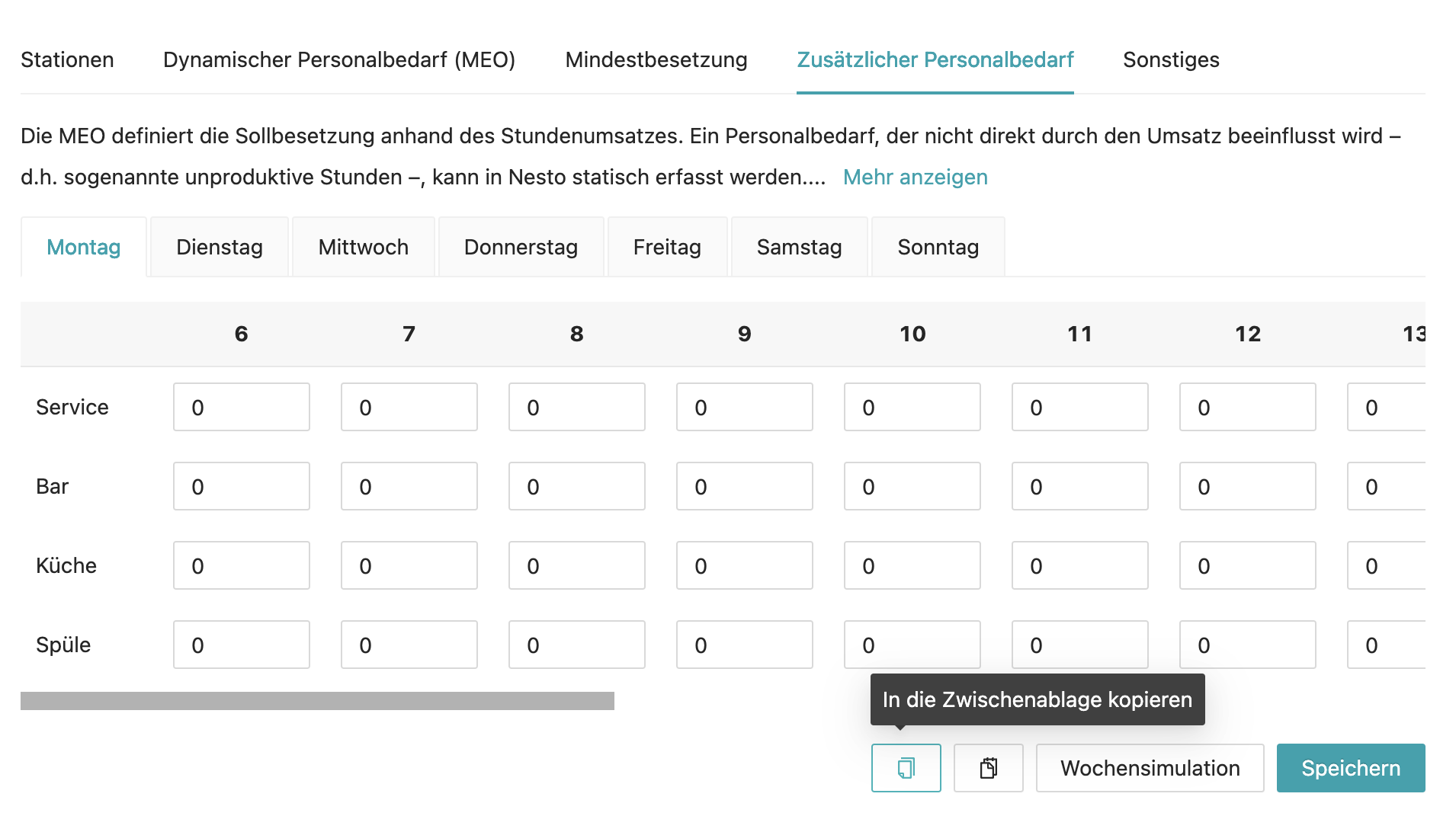Expand description with Mehr anzeigen
This screenshot has height=832, width=1456.
pyautogui.click(x=915, y=178)
